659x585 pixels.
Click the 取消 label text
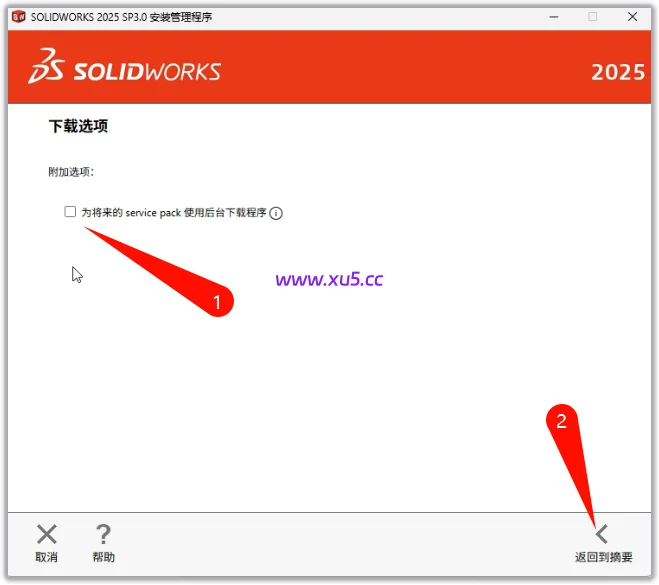(47, 557)
